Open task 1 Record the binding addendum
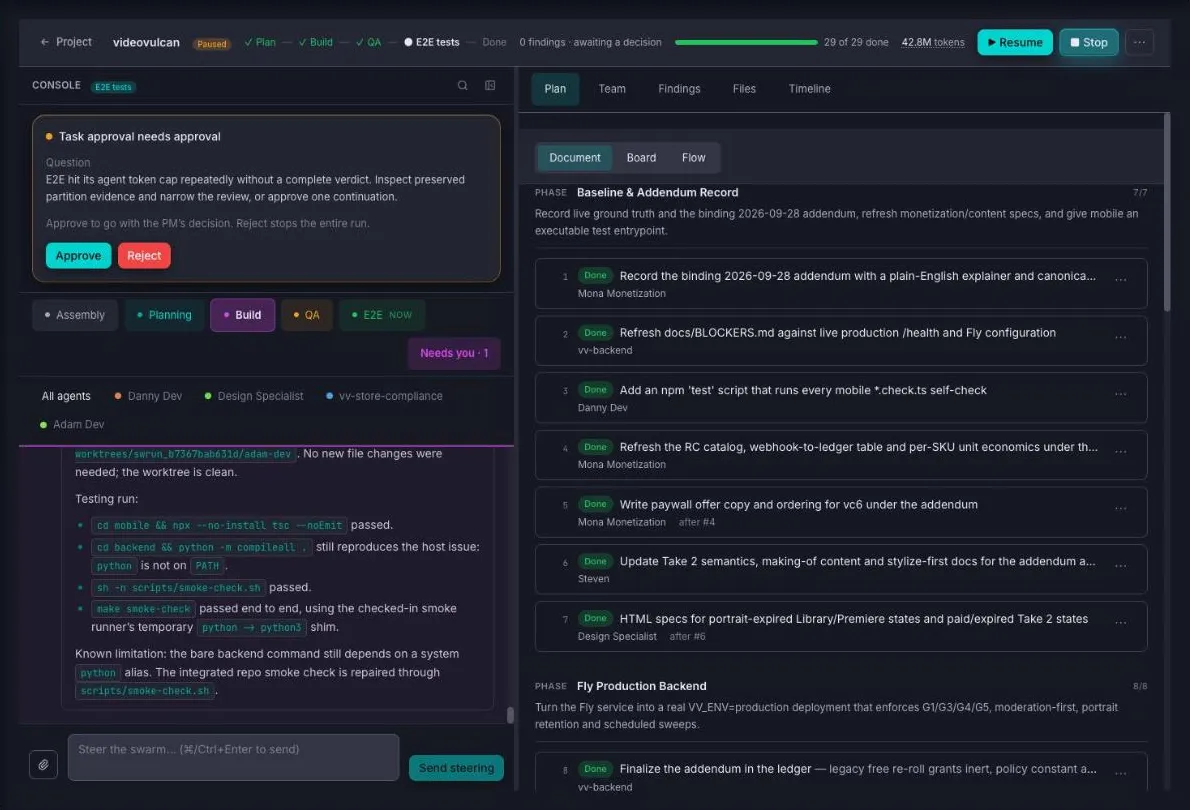The image size is (1190, 810). click(x=841, y=283)
